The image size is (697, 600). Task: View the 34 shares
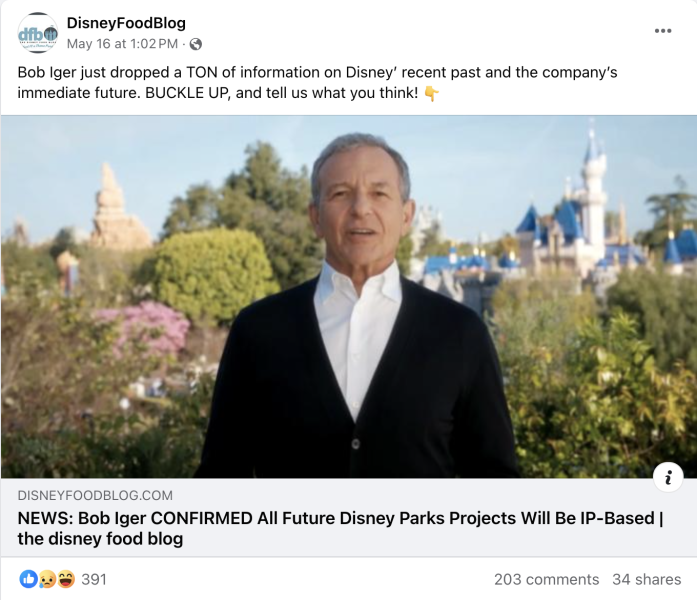pos(647,579)
